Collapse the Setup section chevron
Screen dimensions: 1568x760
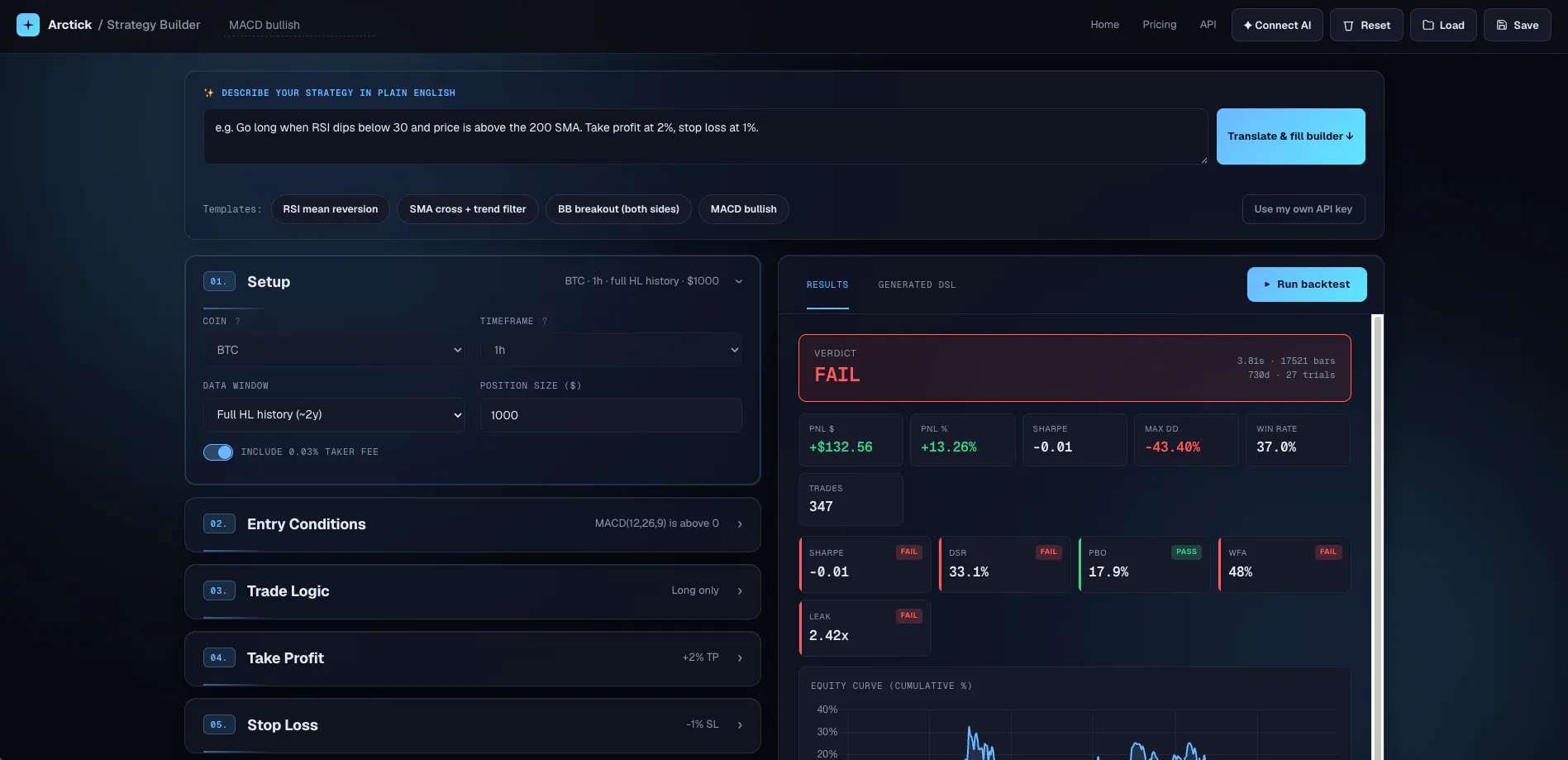[x=739, y=281]
